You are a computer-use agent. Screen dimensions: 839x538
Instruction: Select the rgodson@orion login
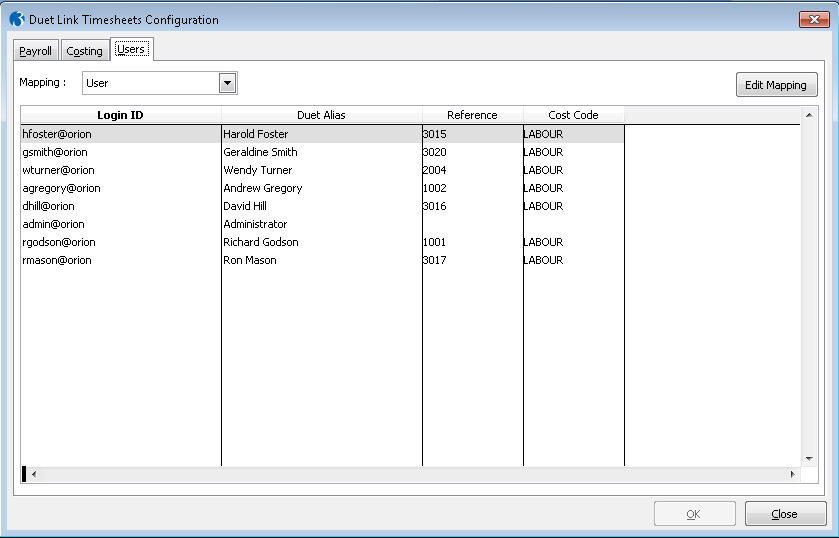click(x=59, y=243)
